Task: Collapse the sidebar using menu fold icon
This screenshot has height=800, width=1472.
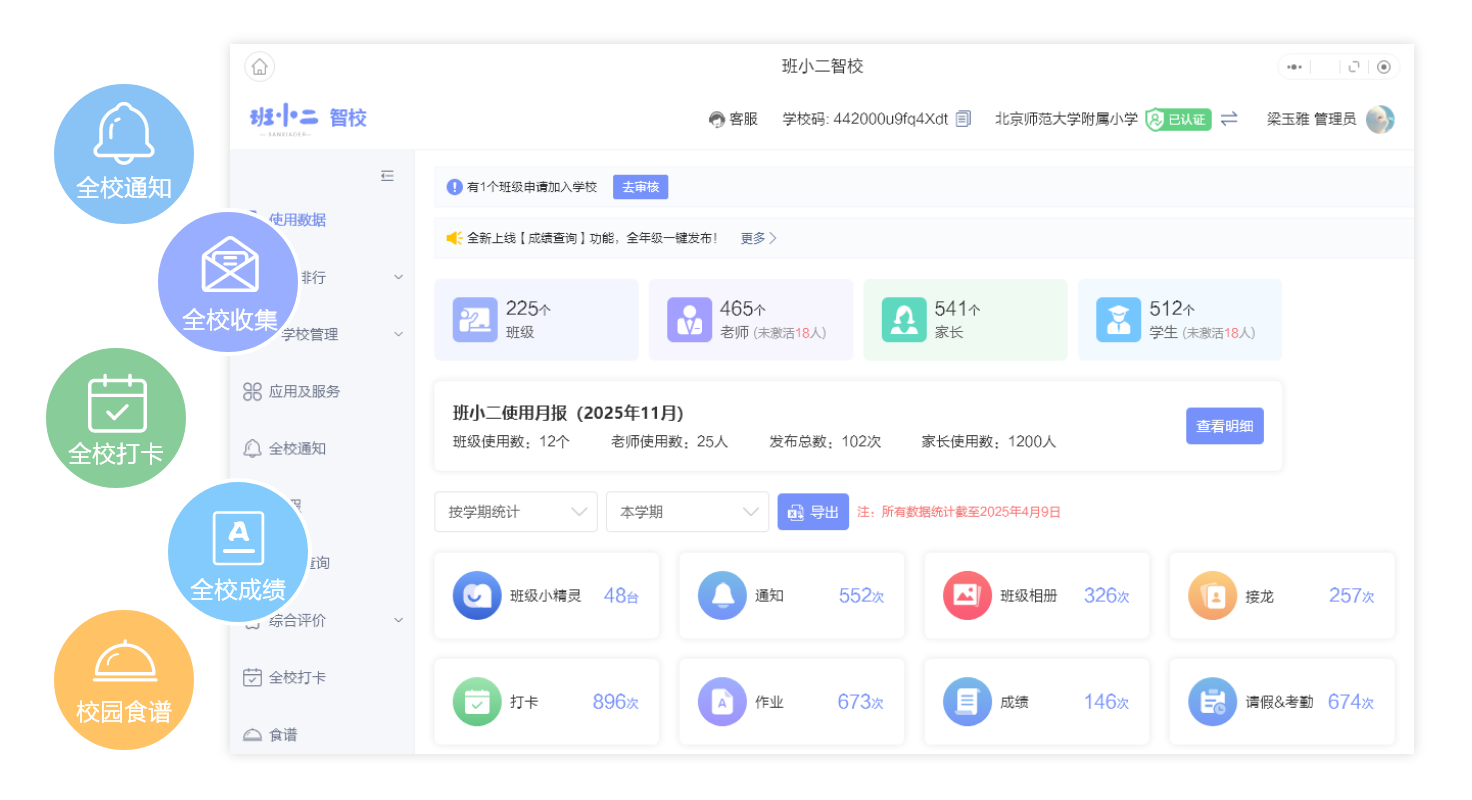Action: [387, 176]
